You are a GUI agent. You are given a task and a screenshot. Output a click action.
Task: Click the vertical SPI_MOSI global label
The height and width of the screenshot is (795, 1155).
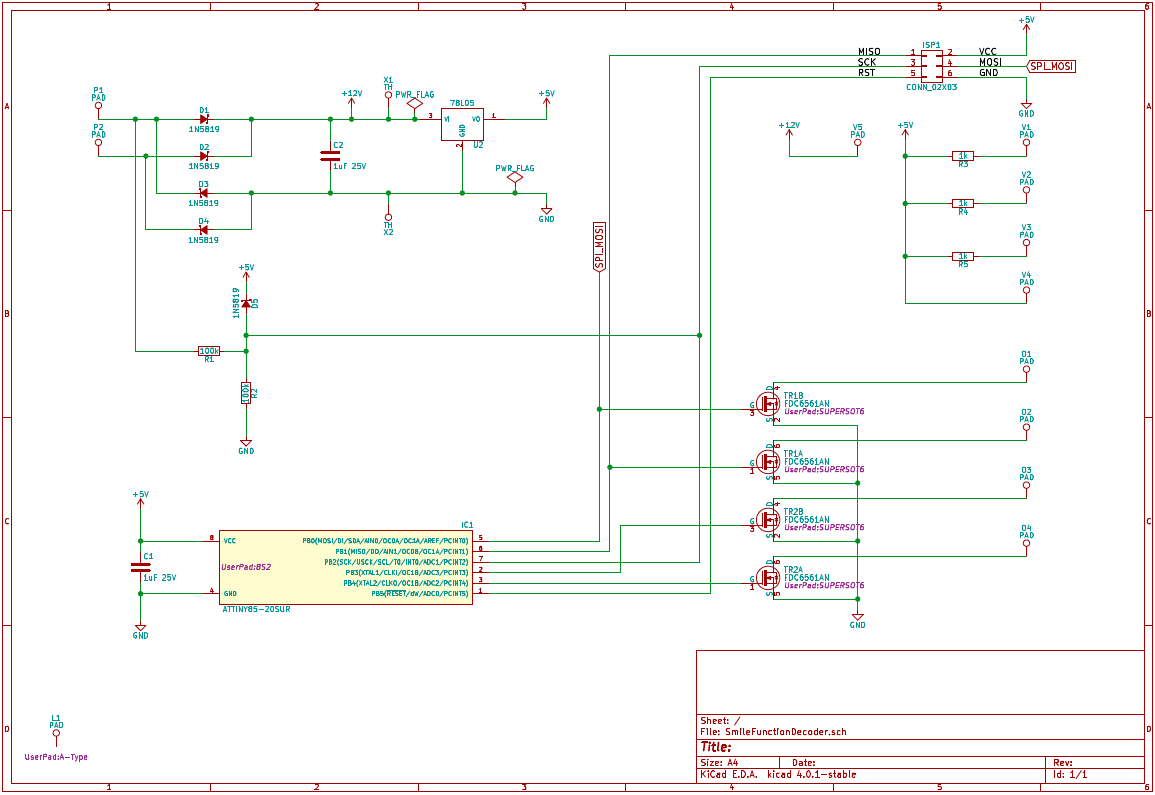[600, 247]
